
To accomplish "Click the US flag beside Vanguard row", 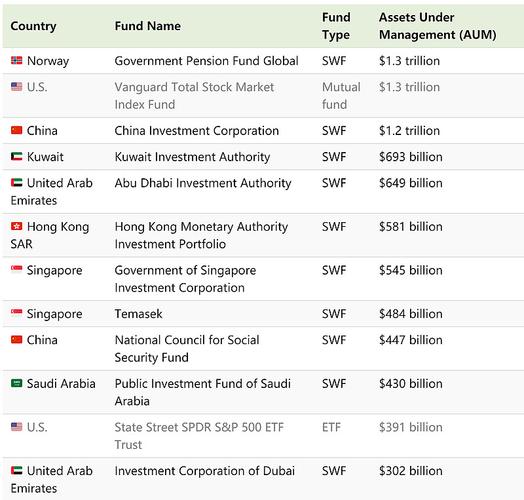I will [16, 87].
